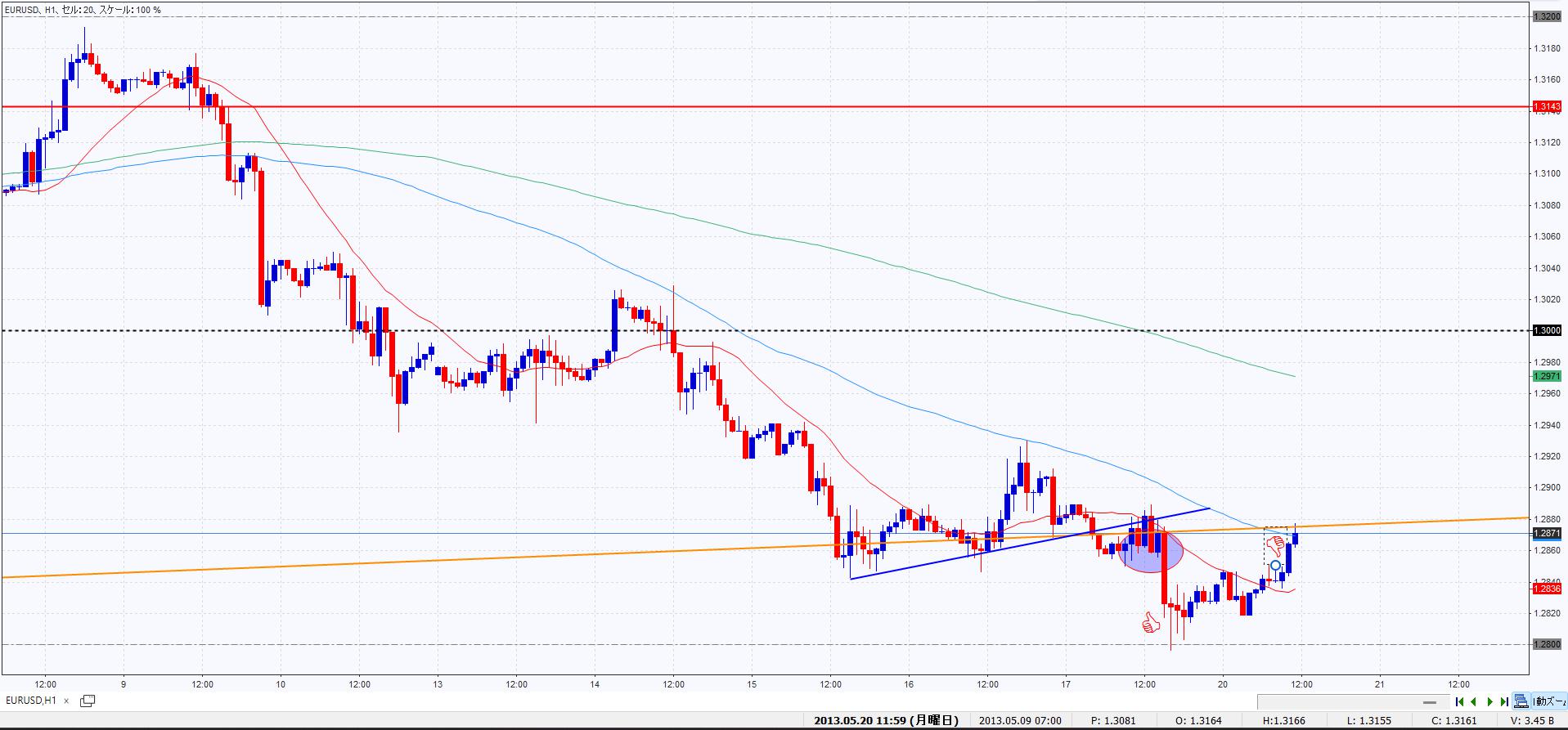1568x730 pixels.
Task: Click the chart layout stack icon
Action: coord(1521,701)
